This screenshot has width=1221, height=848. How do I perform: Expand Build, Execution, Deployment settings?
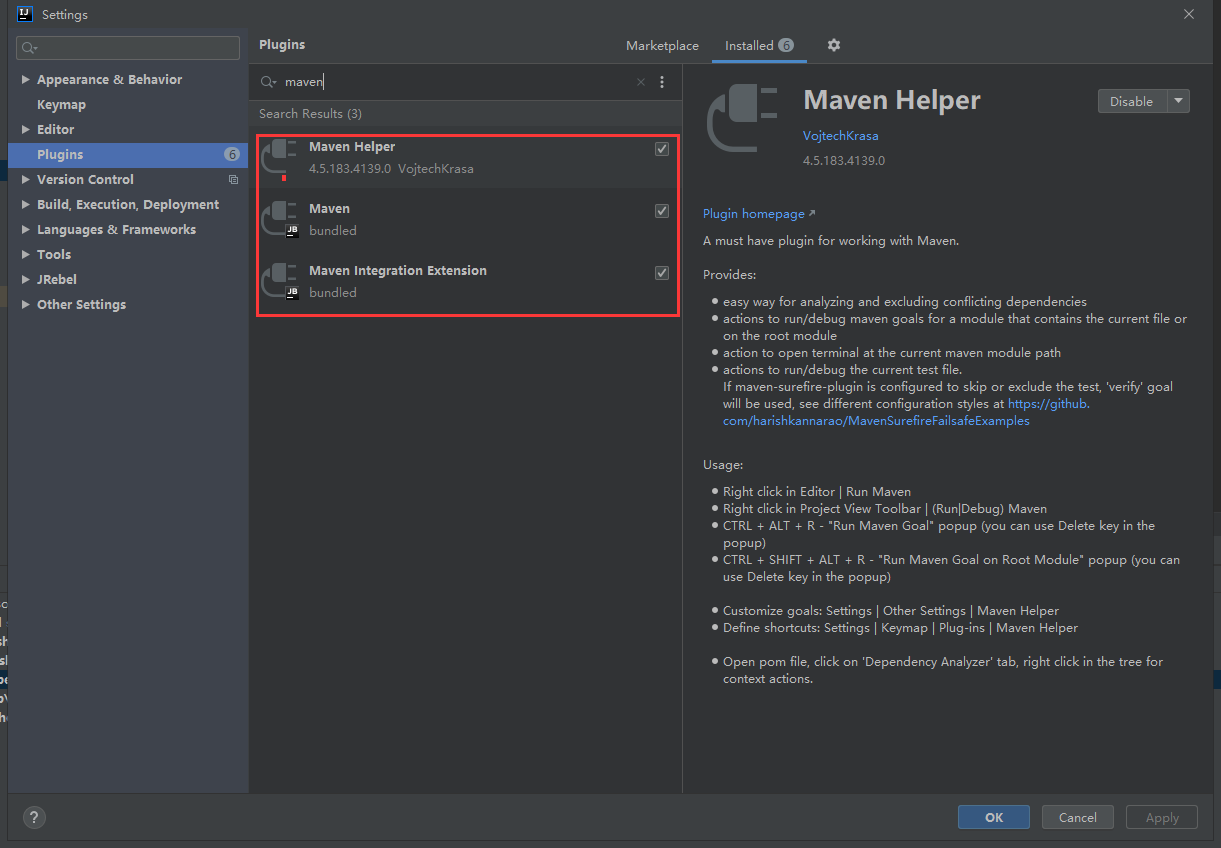[26, 204]
